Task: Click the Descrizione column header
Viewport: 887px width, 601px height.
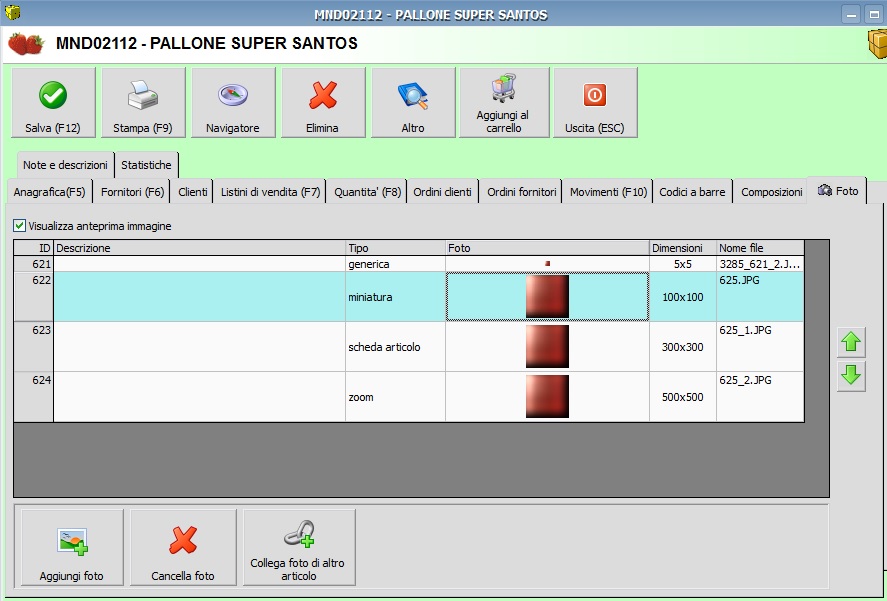Action: [200, 248]
